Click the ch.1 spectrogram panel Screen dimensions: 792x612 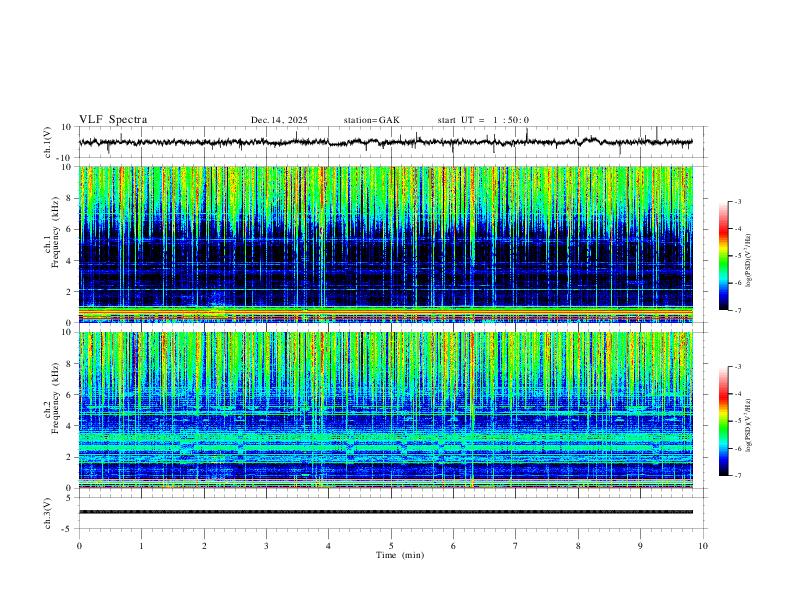pyautogui.click(x=385, y=244)
